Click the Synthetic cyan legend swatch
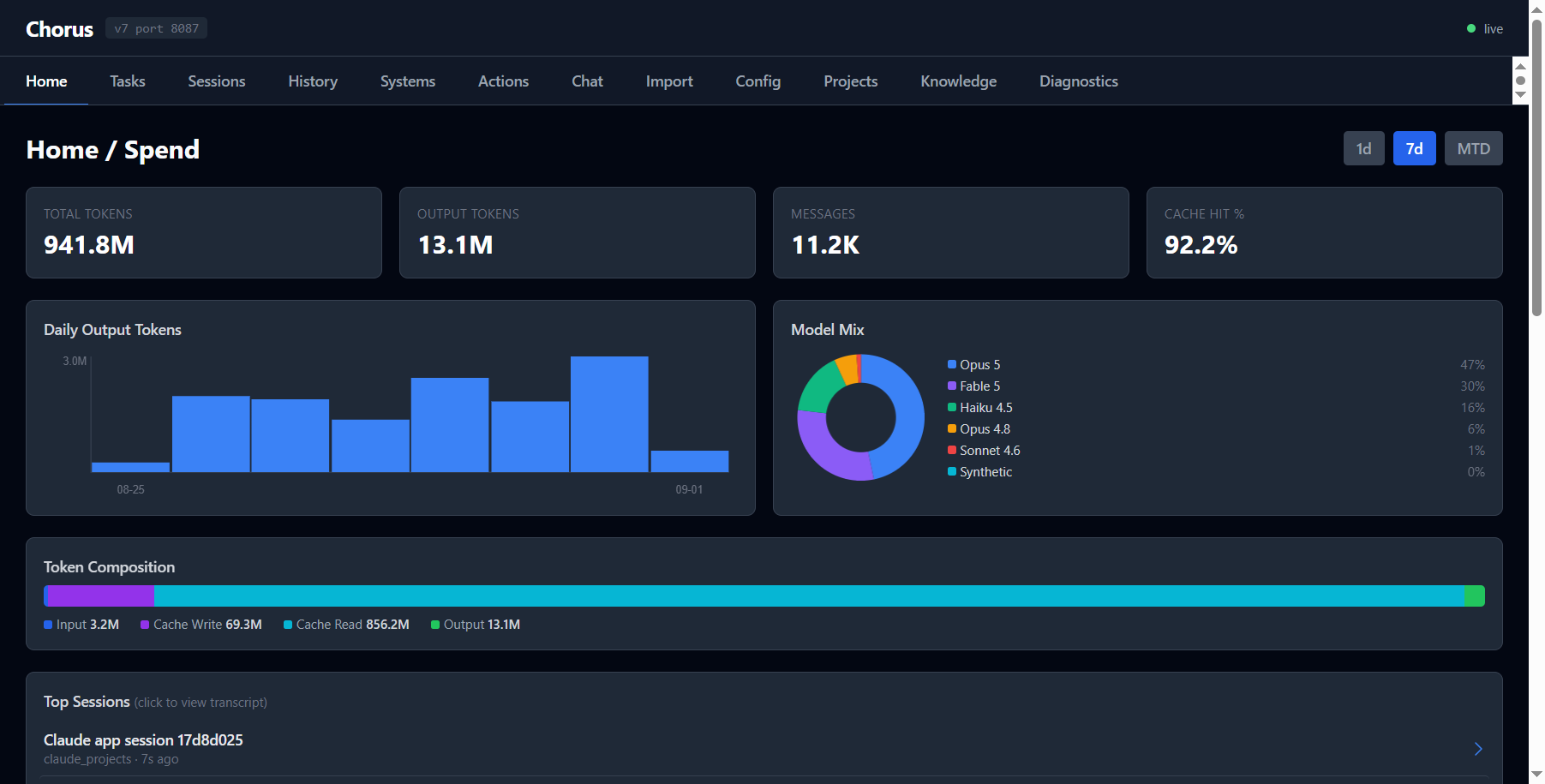Image resolution: width=1545 pixels, height=784 pixels. 952,471
